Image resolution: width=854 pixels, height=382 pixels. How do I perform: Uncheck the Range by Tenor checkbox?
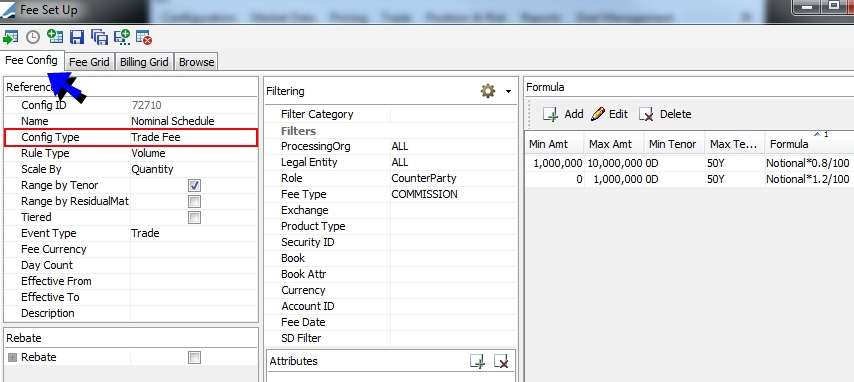[194, 185]
